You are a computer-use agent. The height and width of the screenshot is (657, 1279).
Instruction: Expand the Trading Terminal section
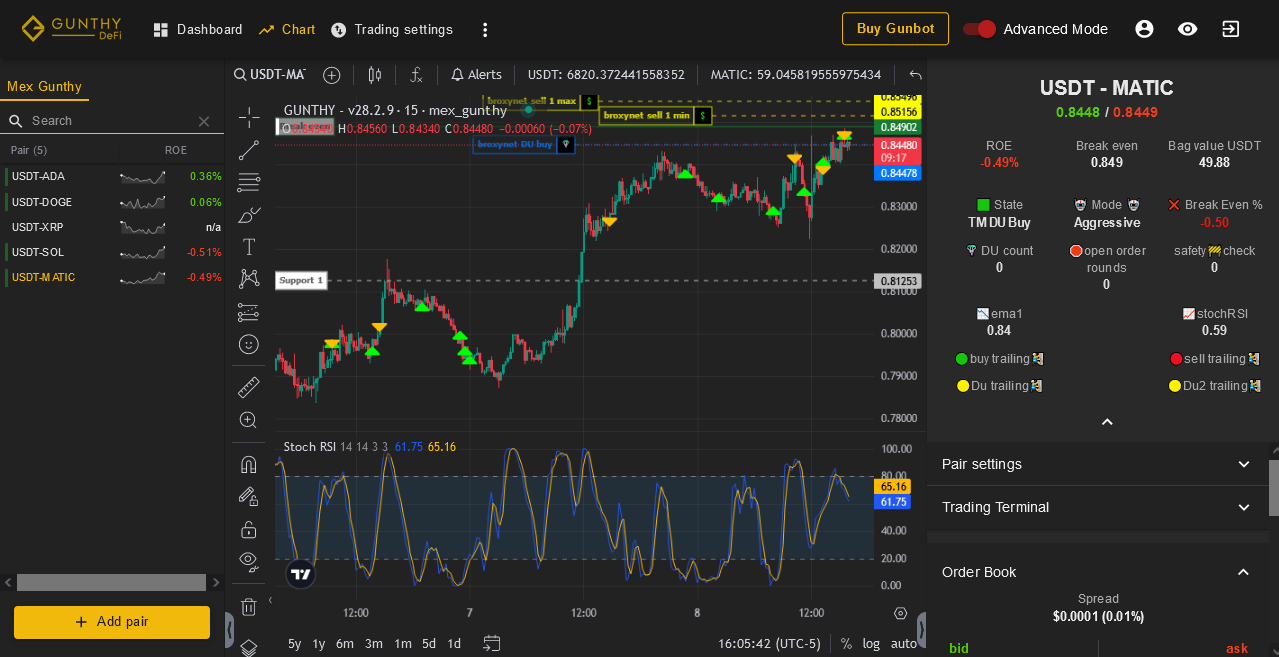(1097, 507)
